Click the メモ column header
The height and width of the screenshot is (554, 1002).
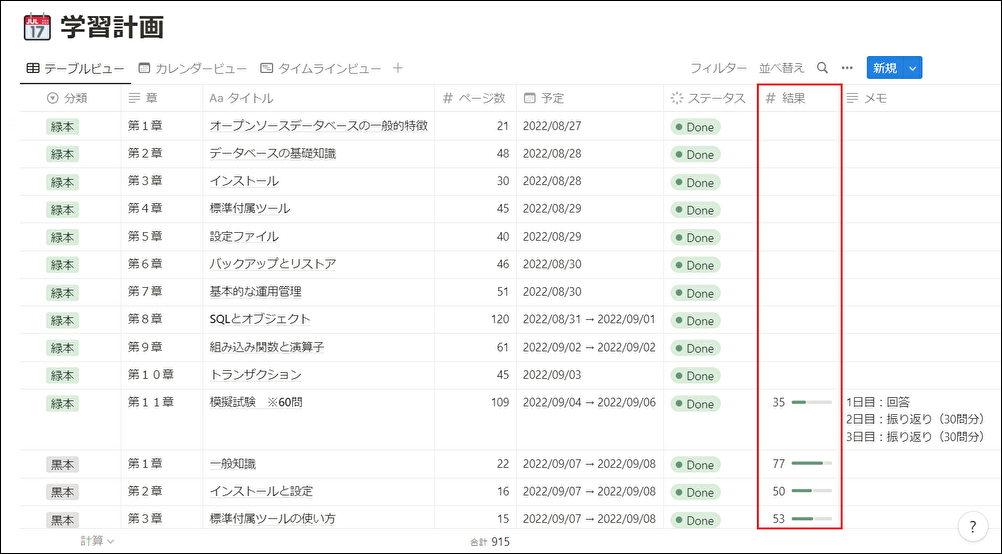click(867, 98)
